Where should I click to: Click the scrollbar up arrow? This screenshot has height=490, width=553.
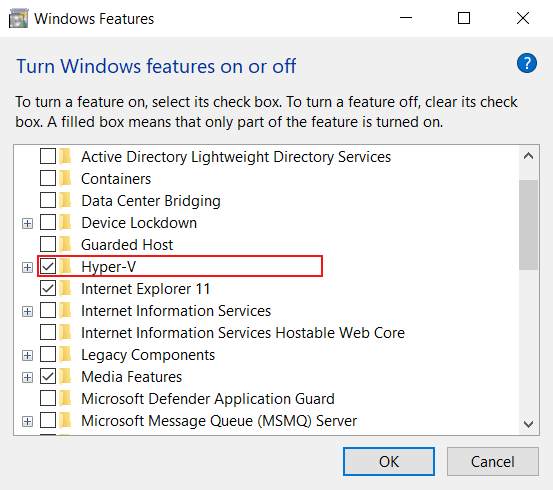[528, 156]
